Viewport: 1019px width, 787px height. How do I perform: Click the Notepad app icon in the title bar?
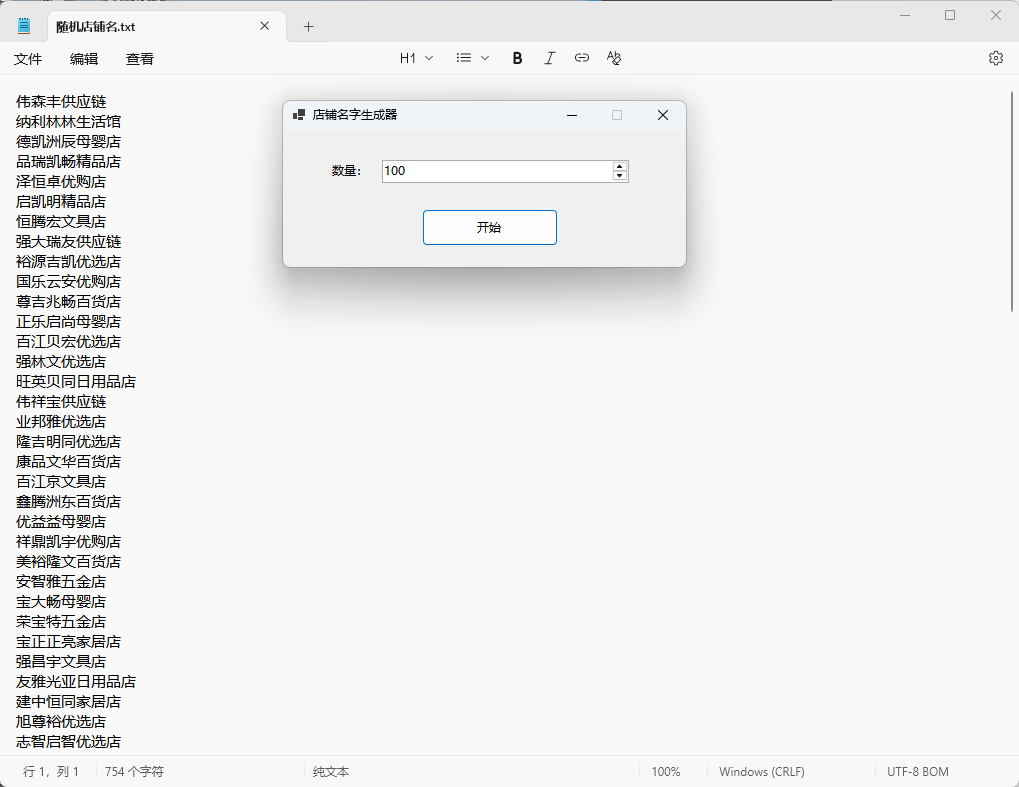(x=24, y=26)
